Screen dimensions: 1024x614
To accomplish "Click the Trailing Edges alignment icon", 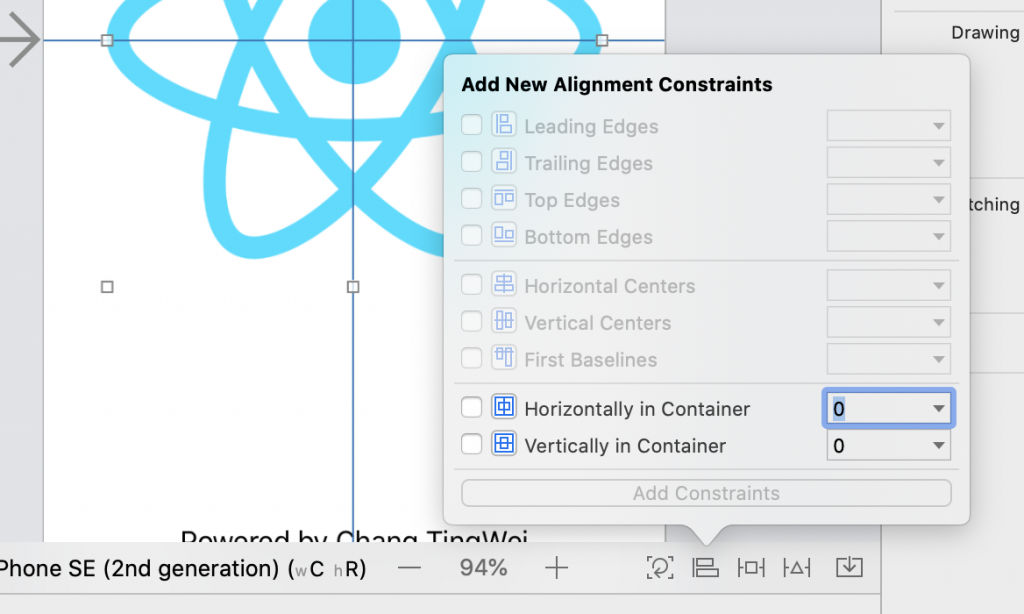I will click(504, 161).
